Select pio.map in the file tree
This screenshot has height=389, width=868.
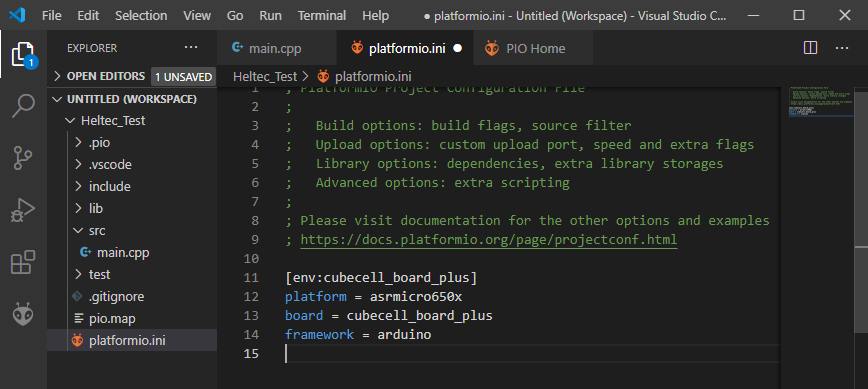coord(112,319)
